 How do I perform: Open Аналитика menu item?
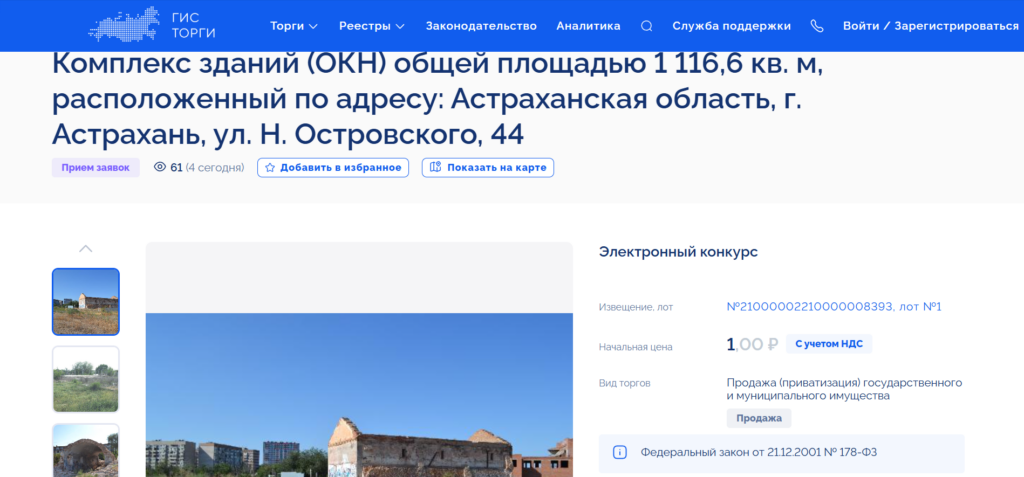588,26
